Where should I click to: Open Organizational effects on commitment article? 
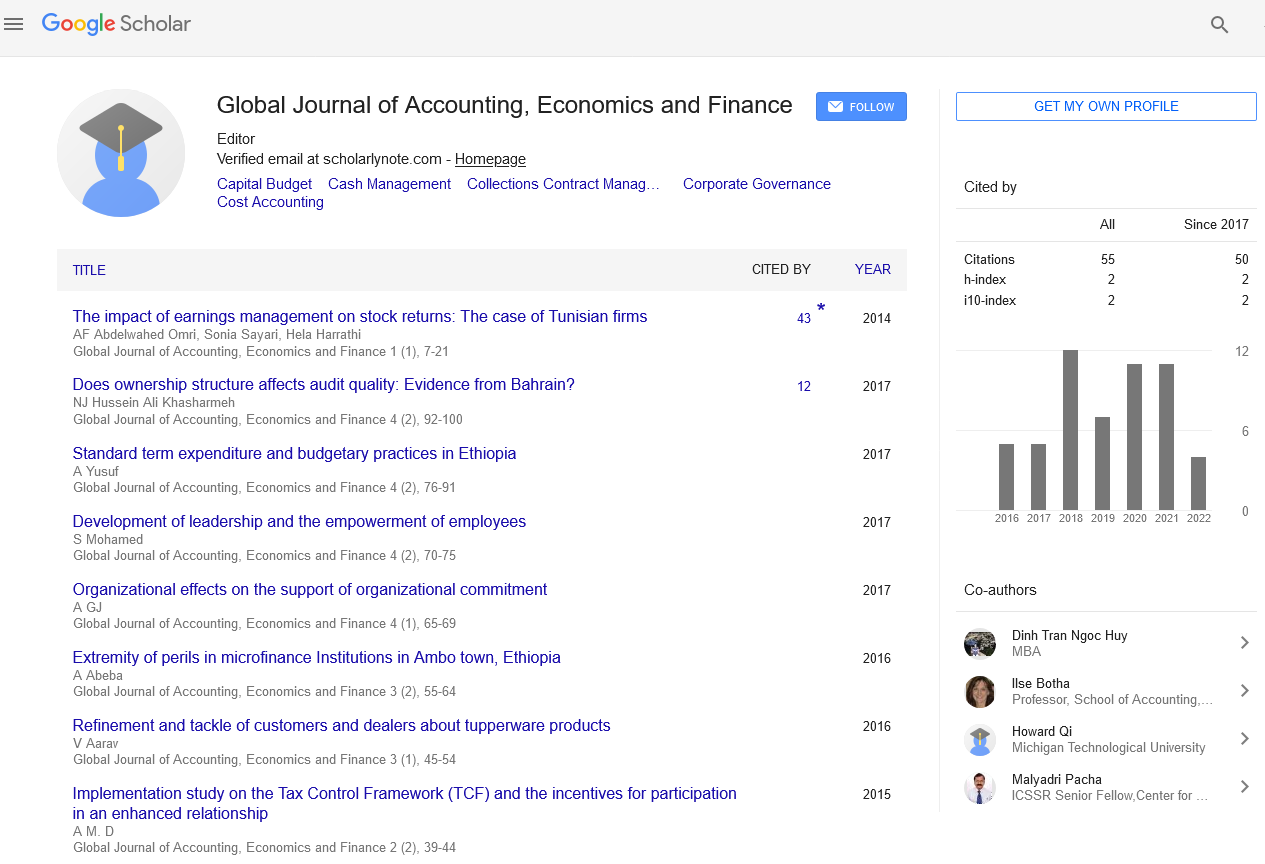310,589
